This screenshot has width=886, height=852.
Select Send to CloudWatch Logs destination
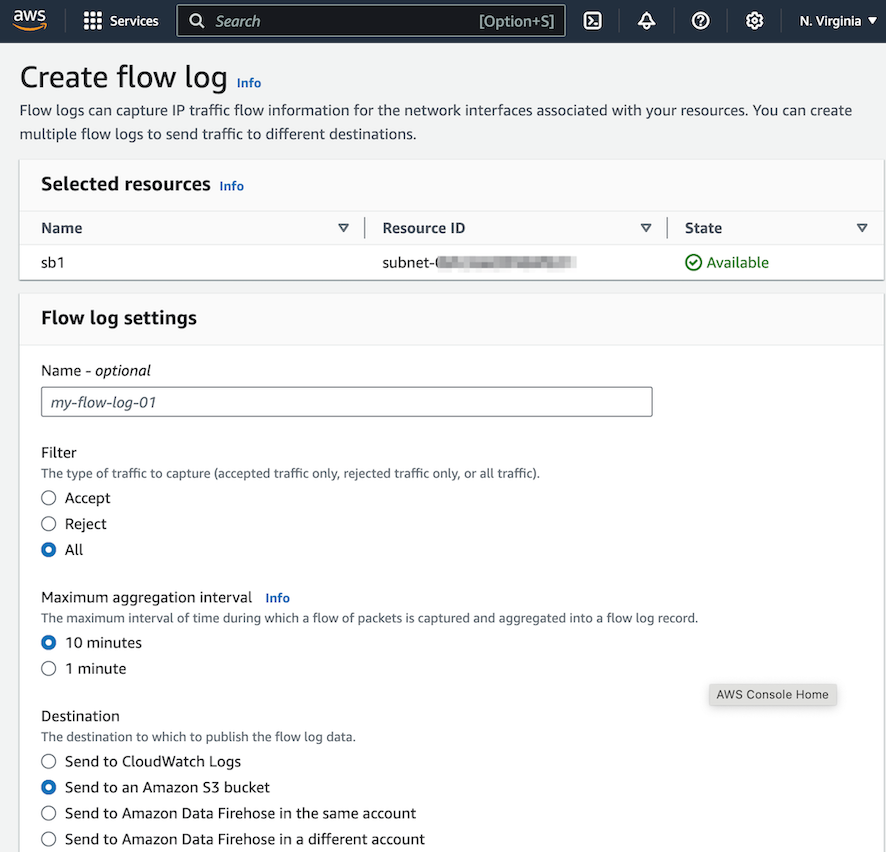48,762
